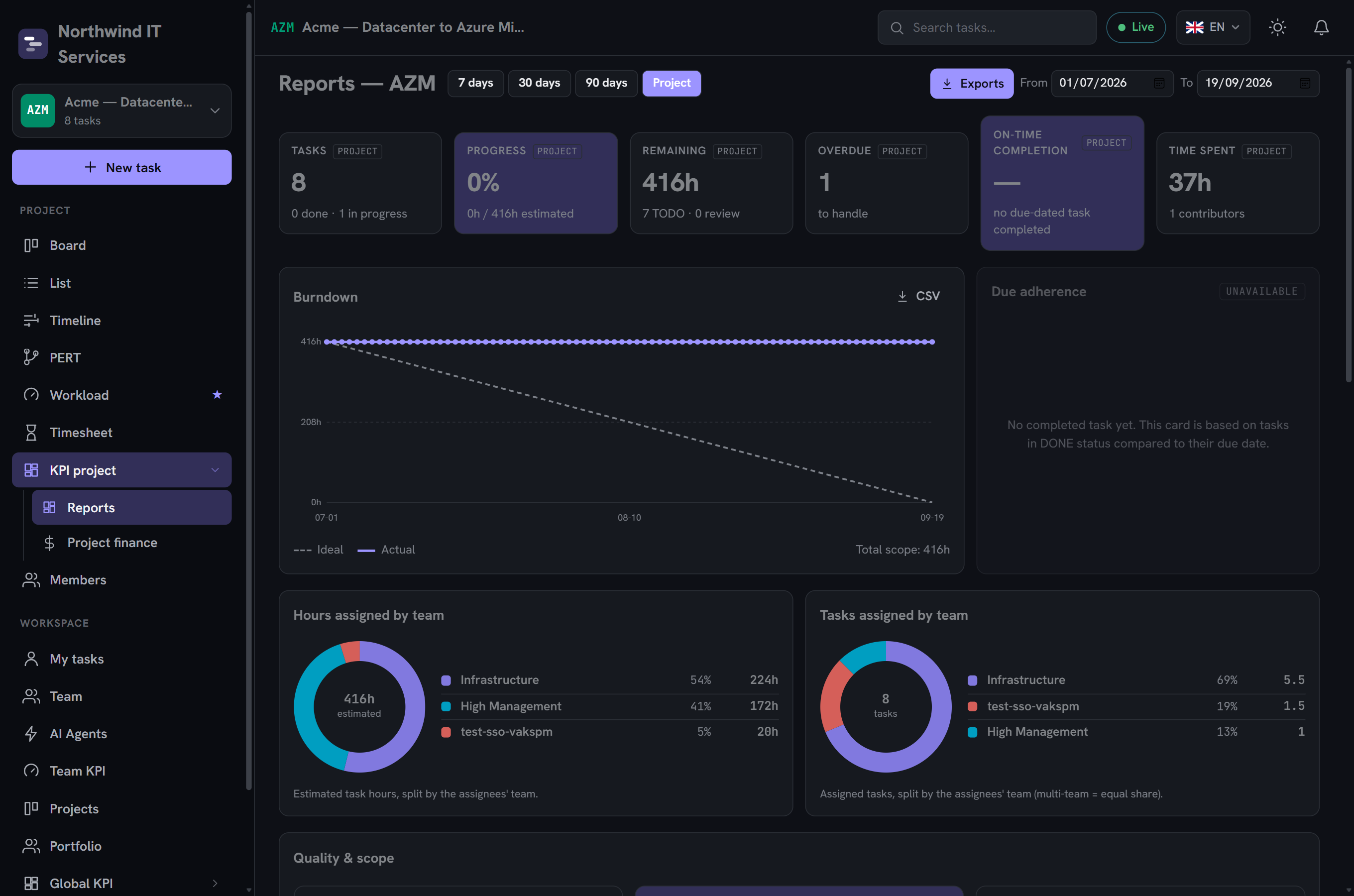The width and height of the screenshot is (1354, 896).
Task: Open the List view icon
Action: click(31, 283)
